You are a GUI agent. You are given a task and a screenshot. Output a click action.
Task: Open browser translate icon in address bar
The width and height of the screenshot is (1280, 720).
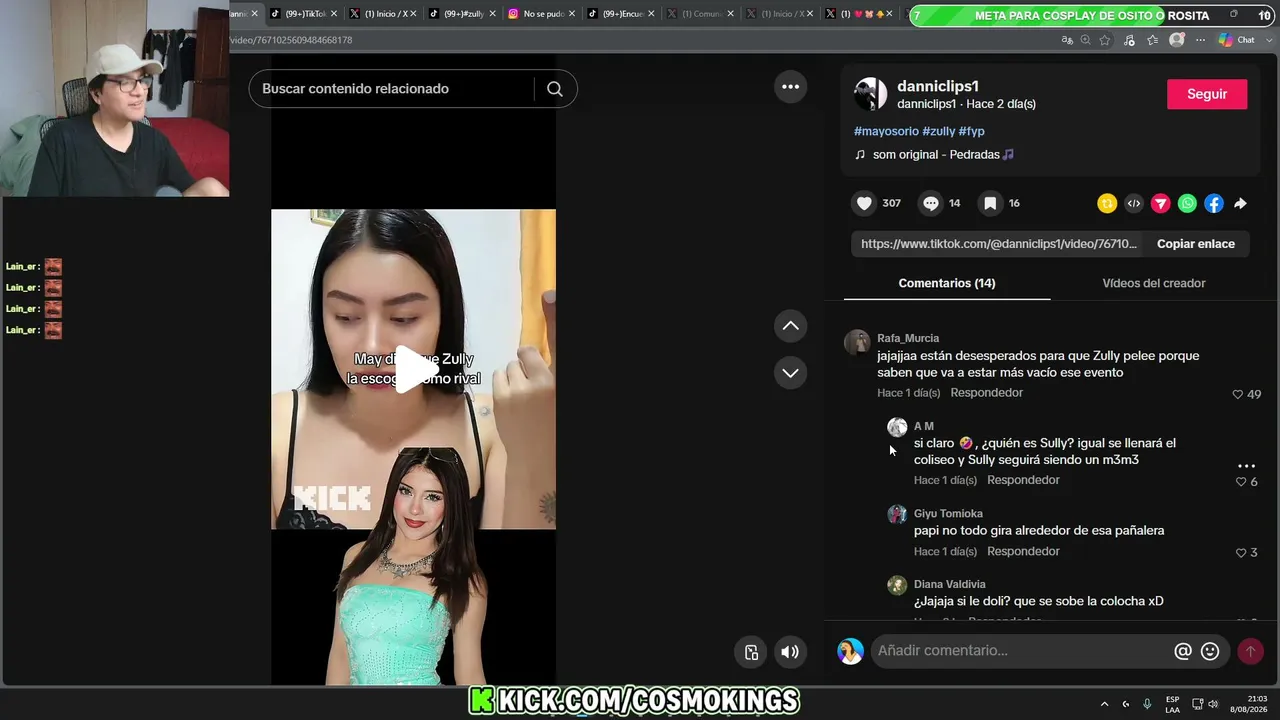coord(1067,40)
